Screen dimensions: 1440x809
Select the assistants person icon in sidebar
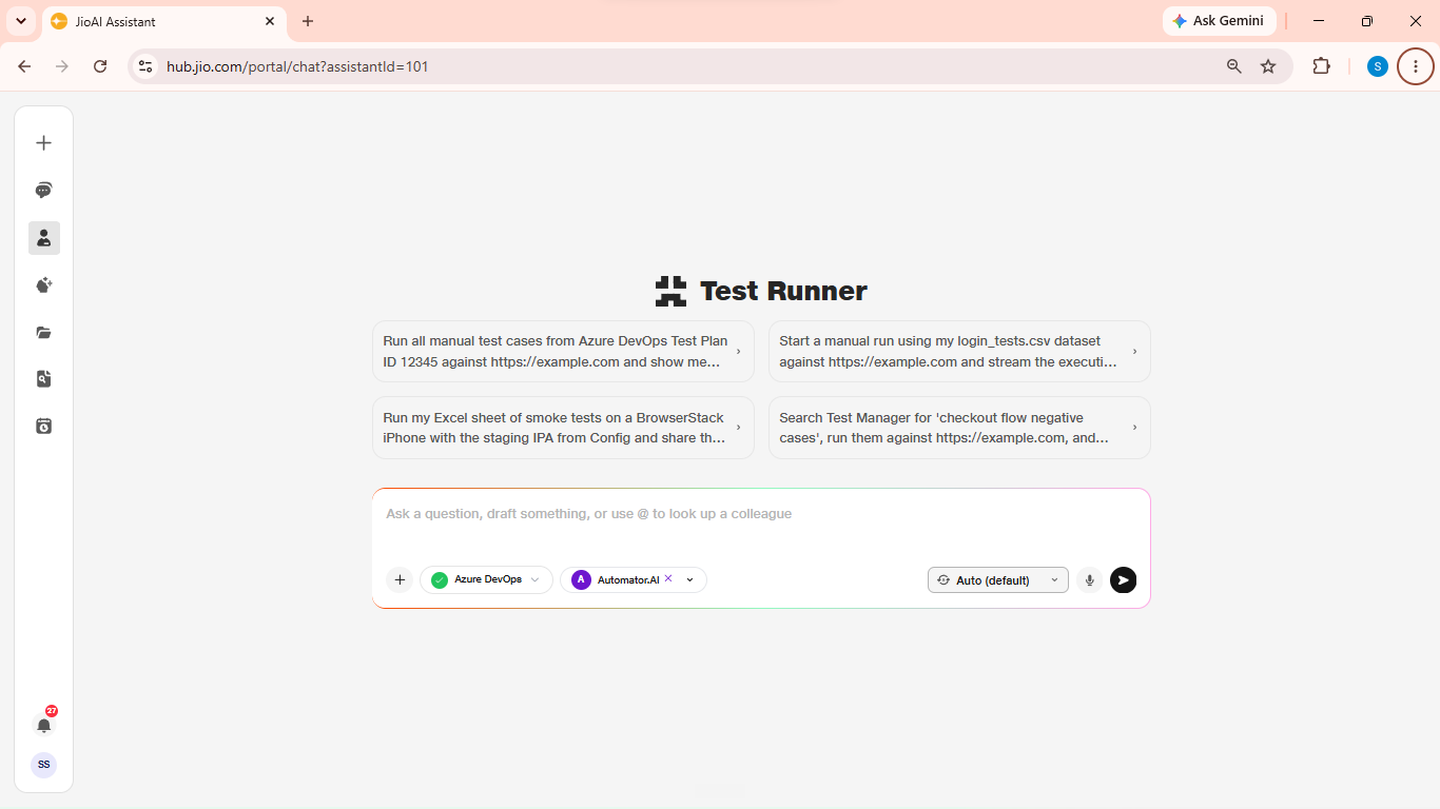coord(44,238)
